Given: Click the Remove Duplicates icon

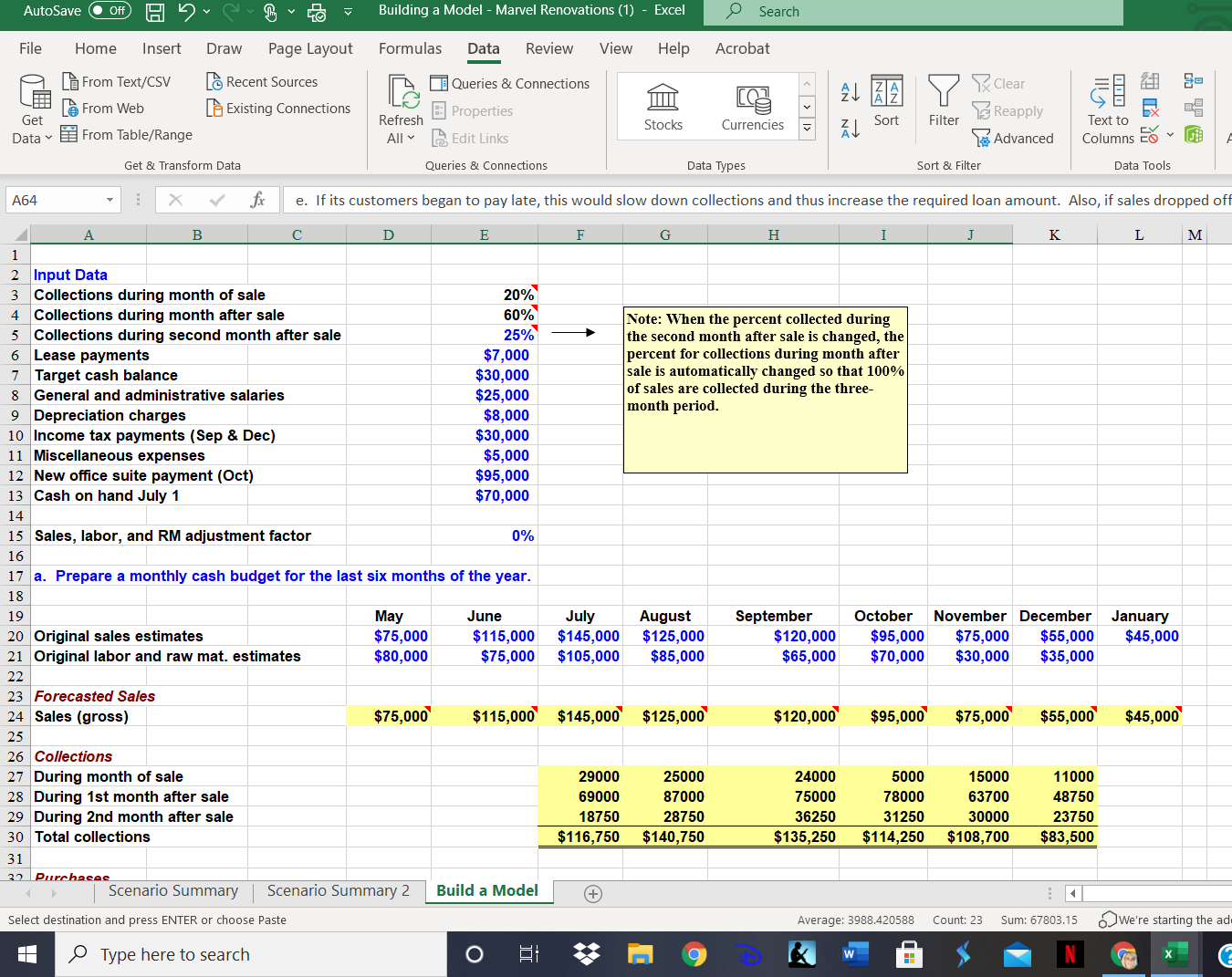Looking at the screenshot, I should click(x=1150, y=109).
